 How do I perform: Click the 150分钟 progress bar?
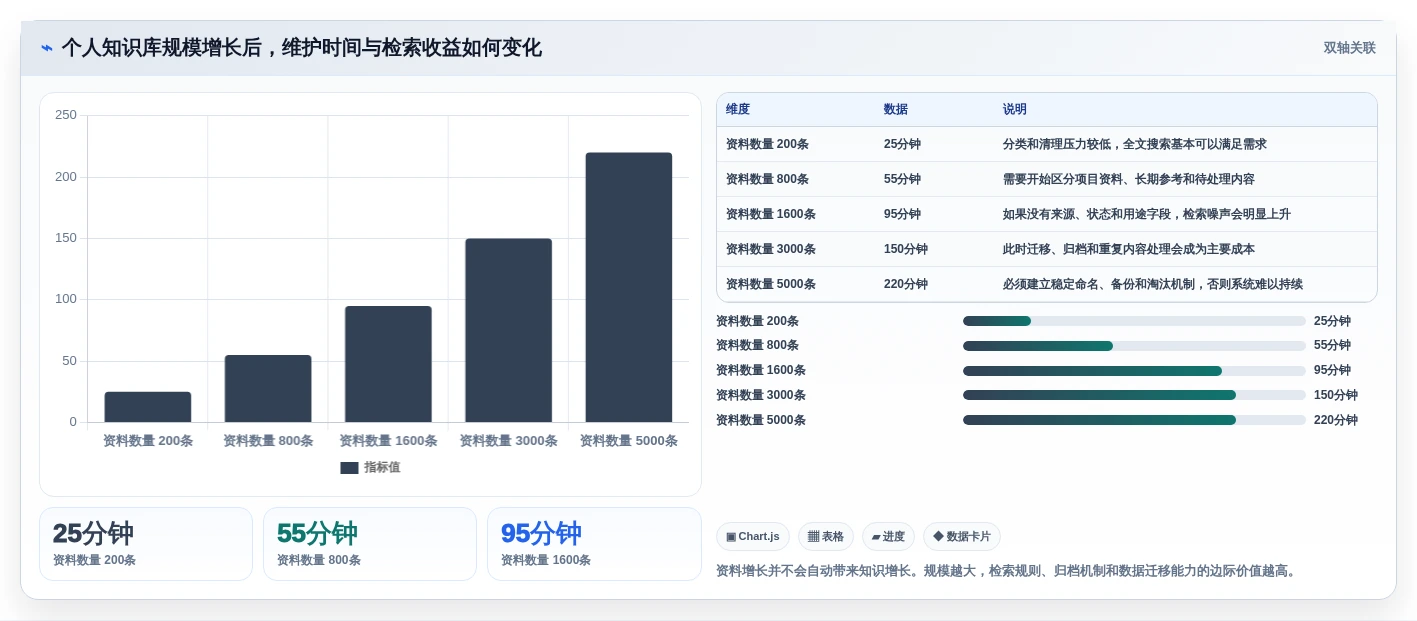tap(1134, 395)
